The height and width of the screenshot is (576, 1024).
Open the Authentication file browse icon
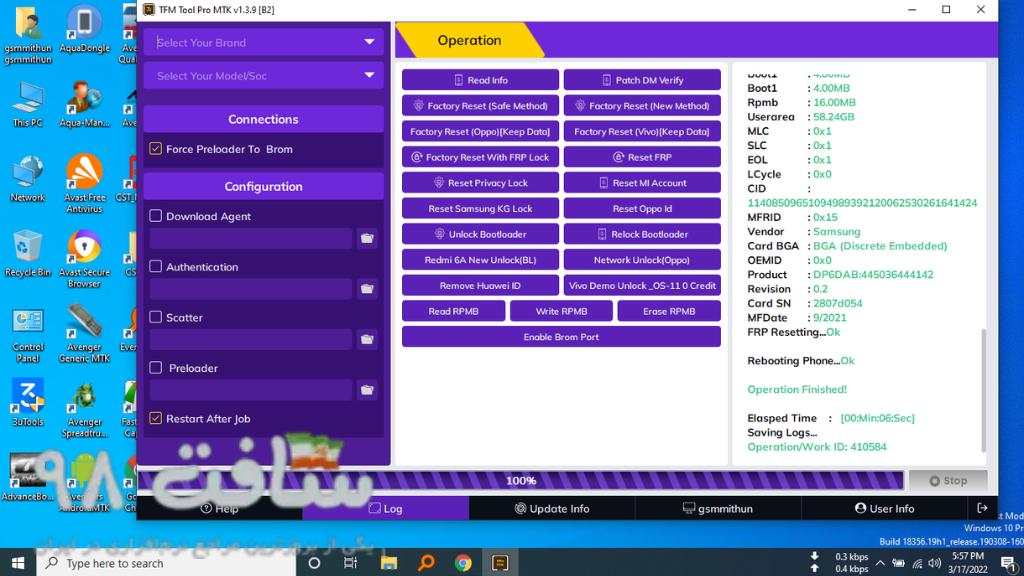367,289
